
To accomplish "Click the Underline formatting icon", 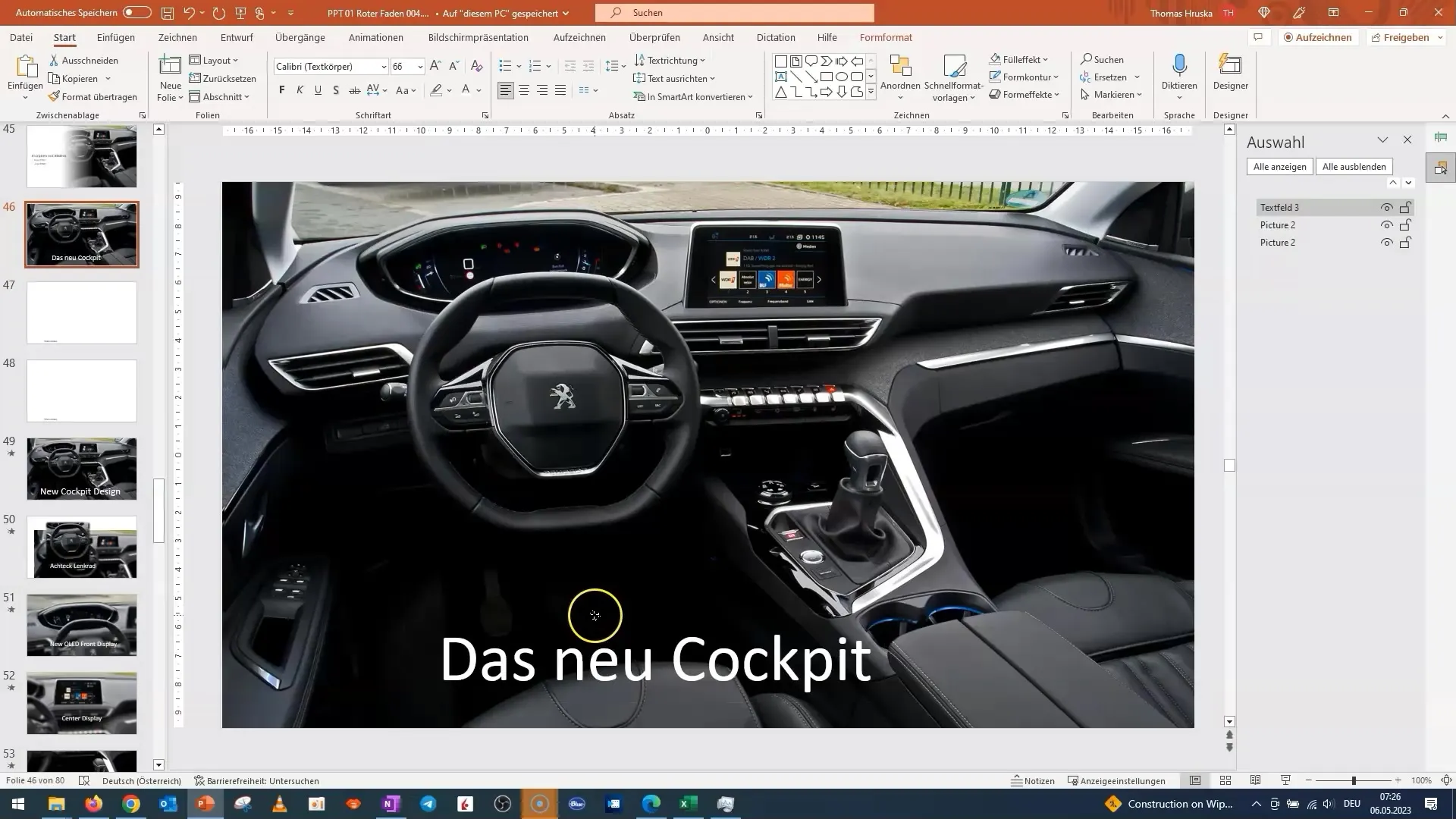I will (318, 91).
